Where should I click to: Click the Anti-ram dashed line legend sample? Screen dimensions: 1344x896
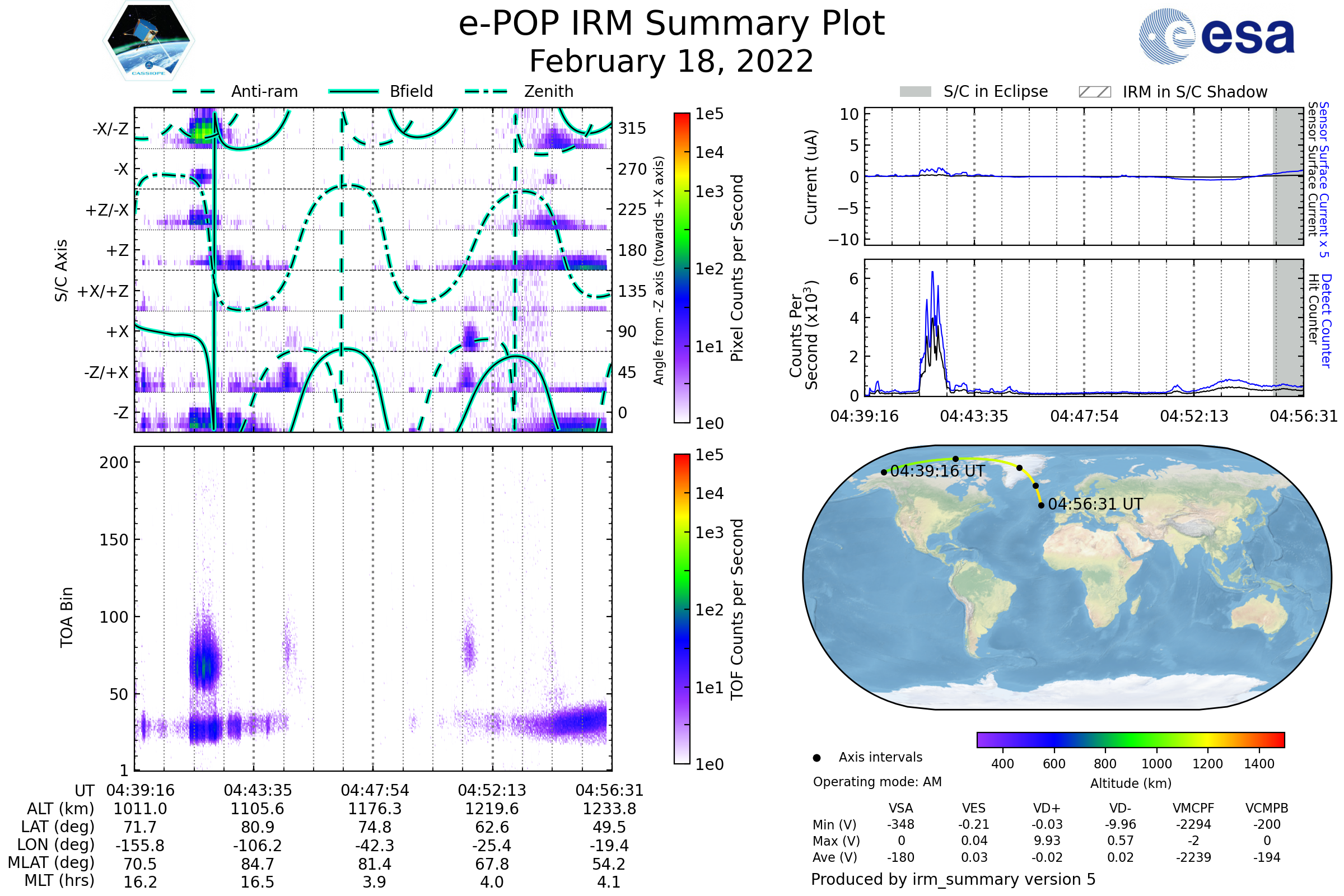point(193,91)
